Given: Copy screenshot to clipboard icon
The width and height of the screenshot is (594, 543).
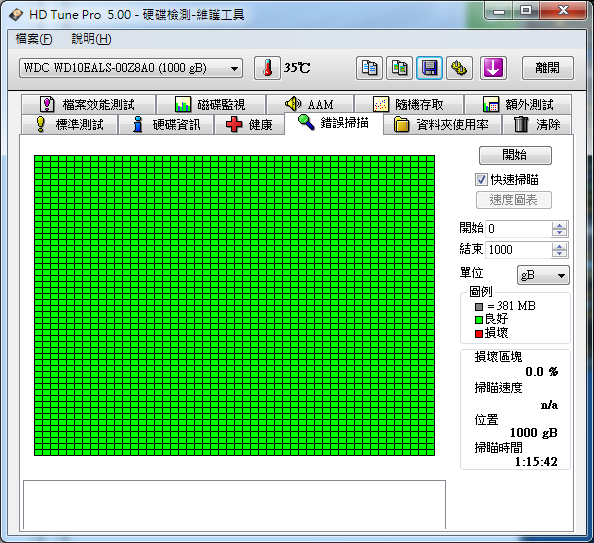Looking at the screenshot, I should tap(399, 68).
